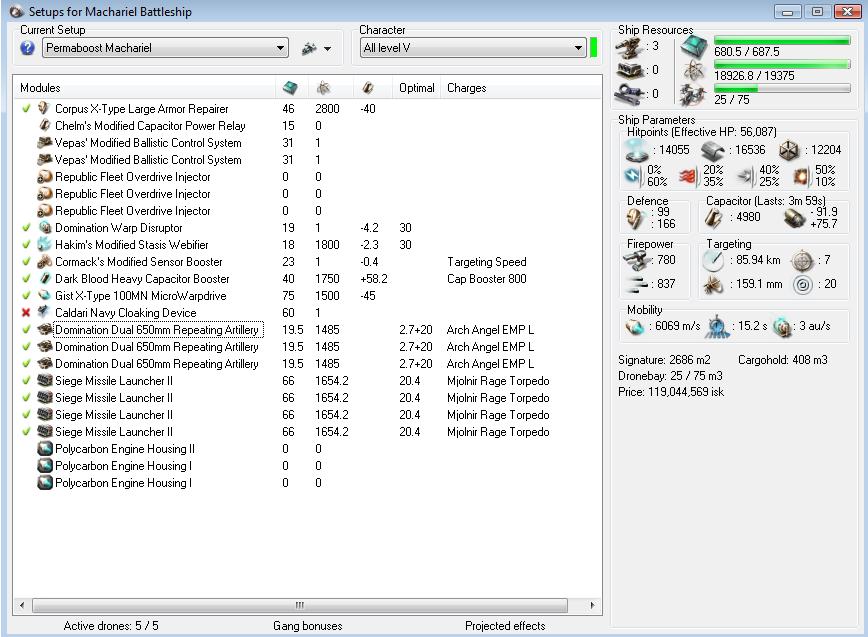Image resolution: width=868 pixels, height=637 pixels.
Task: Click armor hitpoints icon beside 16536
Action: [712, 150]
